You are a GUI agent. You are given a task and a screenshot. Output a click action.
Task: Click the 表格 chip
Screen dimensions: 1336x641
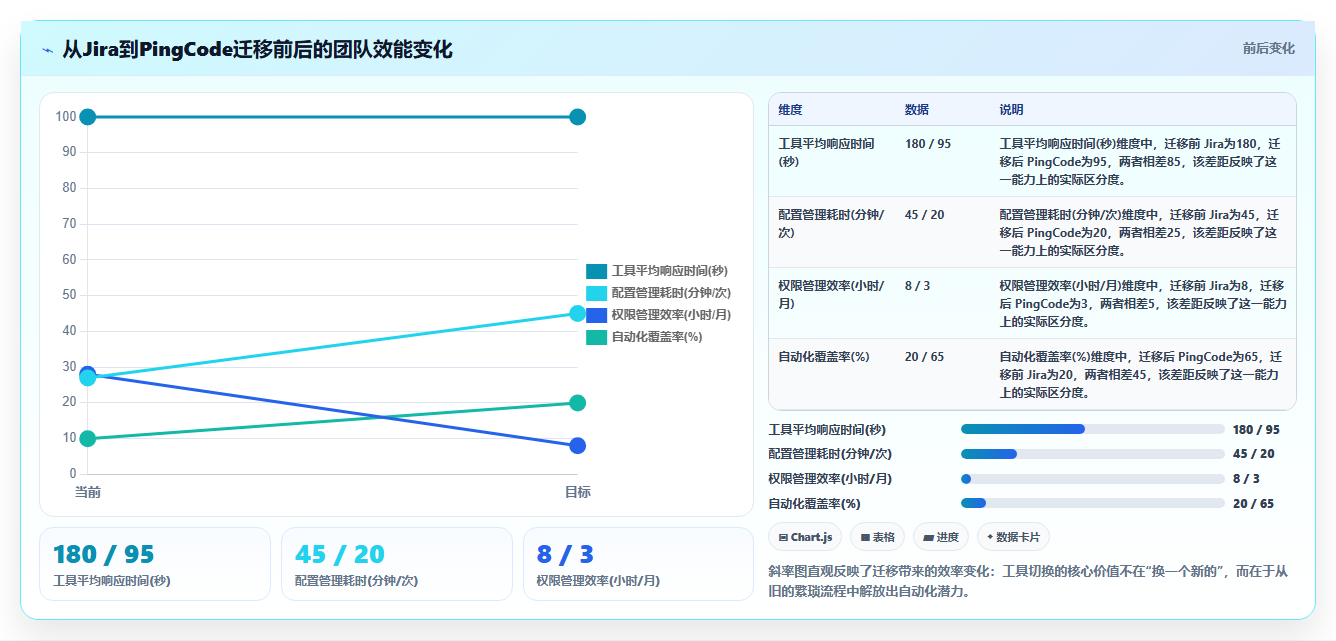click(878, 537)
